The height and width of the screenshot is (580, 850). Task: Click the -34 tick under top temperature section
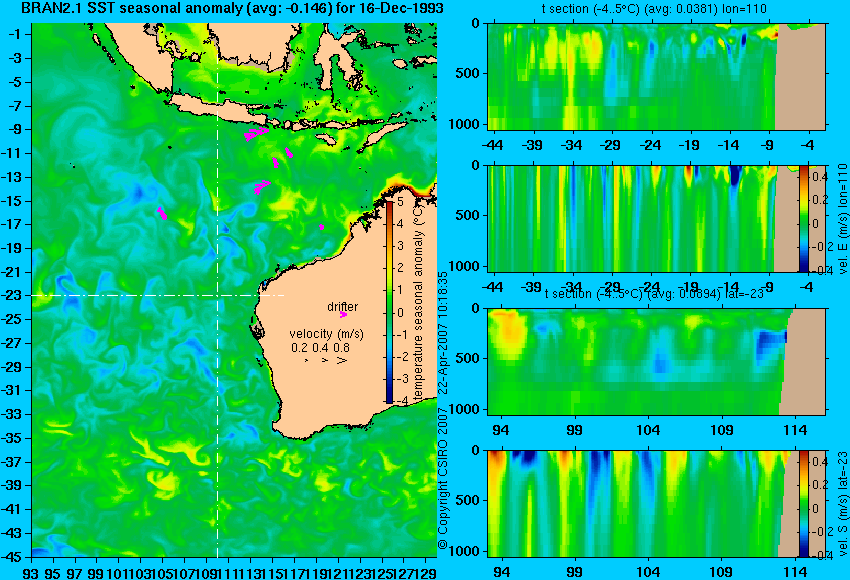[572, 145]
